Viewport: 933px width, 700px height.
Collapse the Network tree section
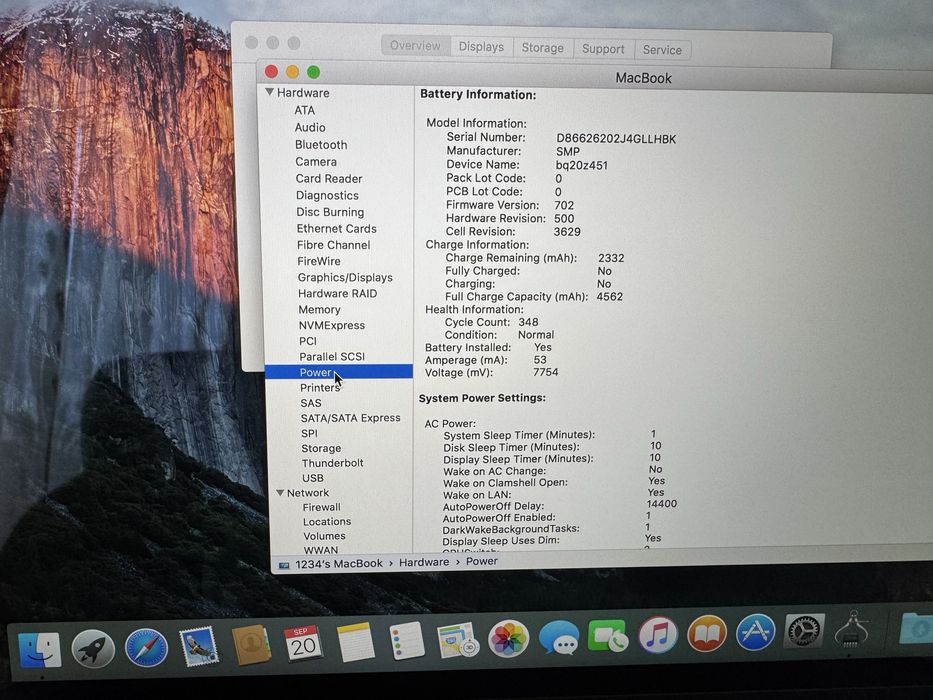tap(280, 493)
